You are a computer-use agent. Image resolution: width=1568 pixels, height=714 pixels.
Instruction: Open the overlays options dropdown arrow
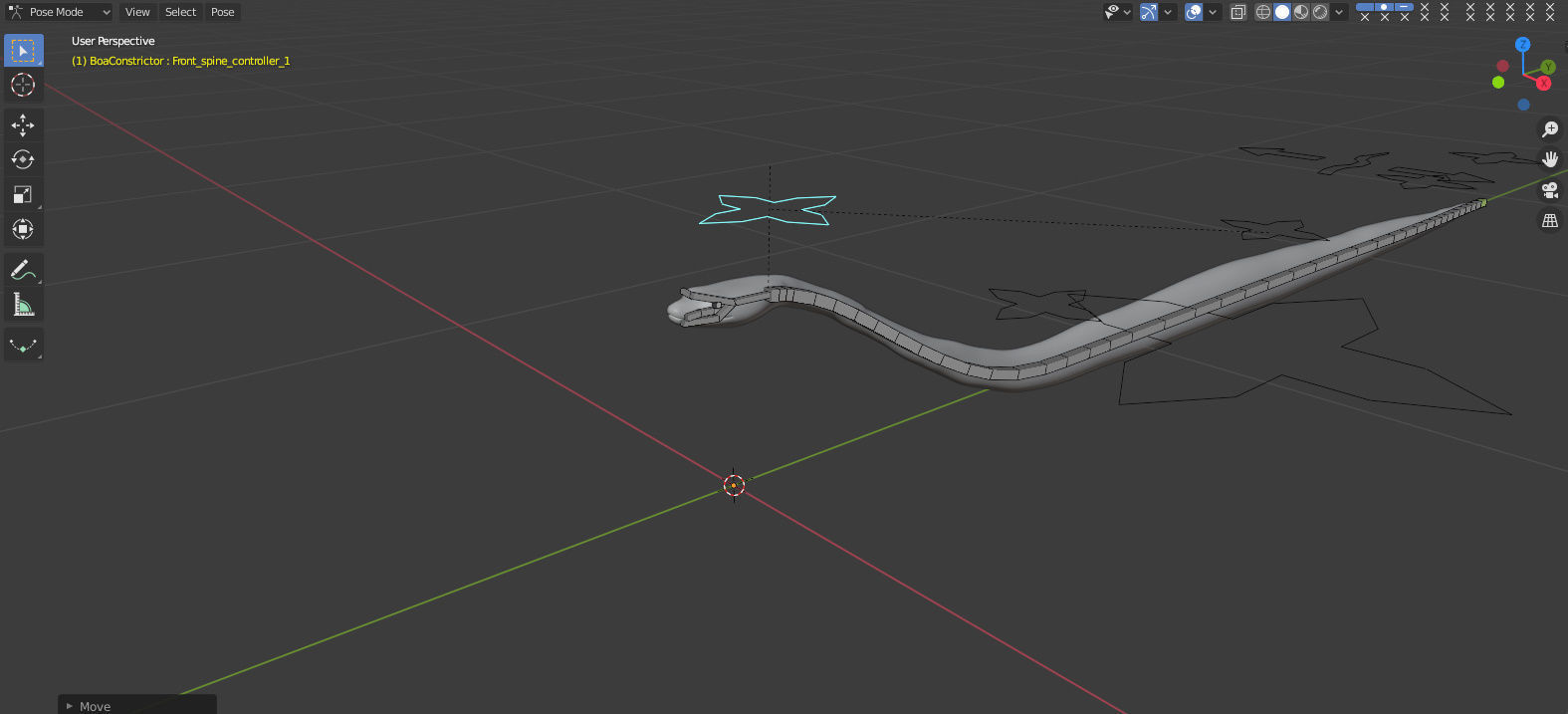(1213, 12)
